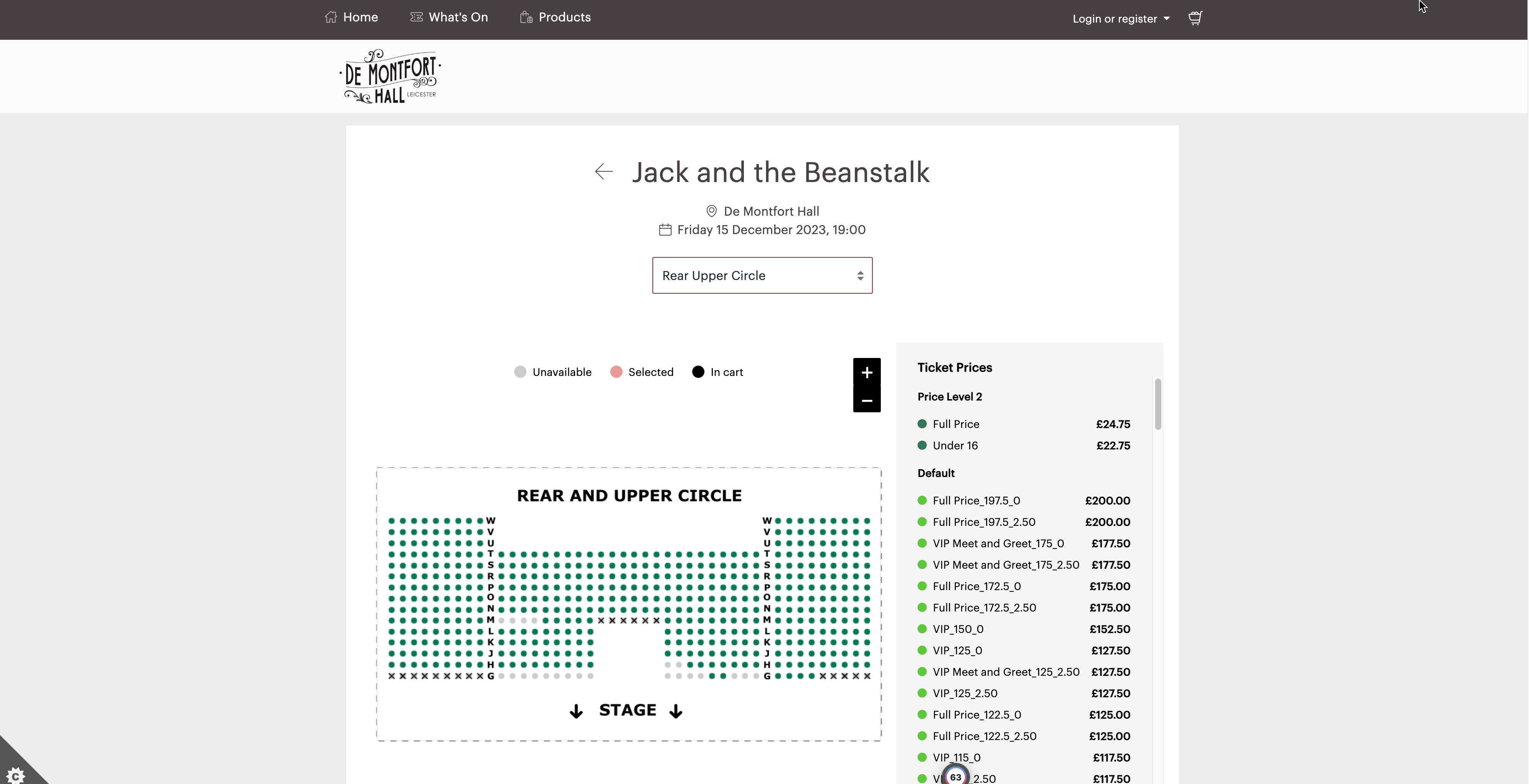Click the Default price group heading
The height and width of the screenshot is (784, 1529).
tap(936, 473)
